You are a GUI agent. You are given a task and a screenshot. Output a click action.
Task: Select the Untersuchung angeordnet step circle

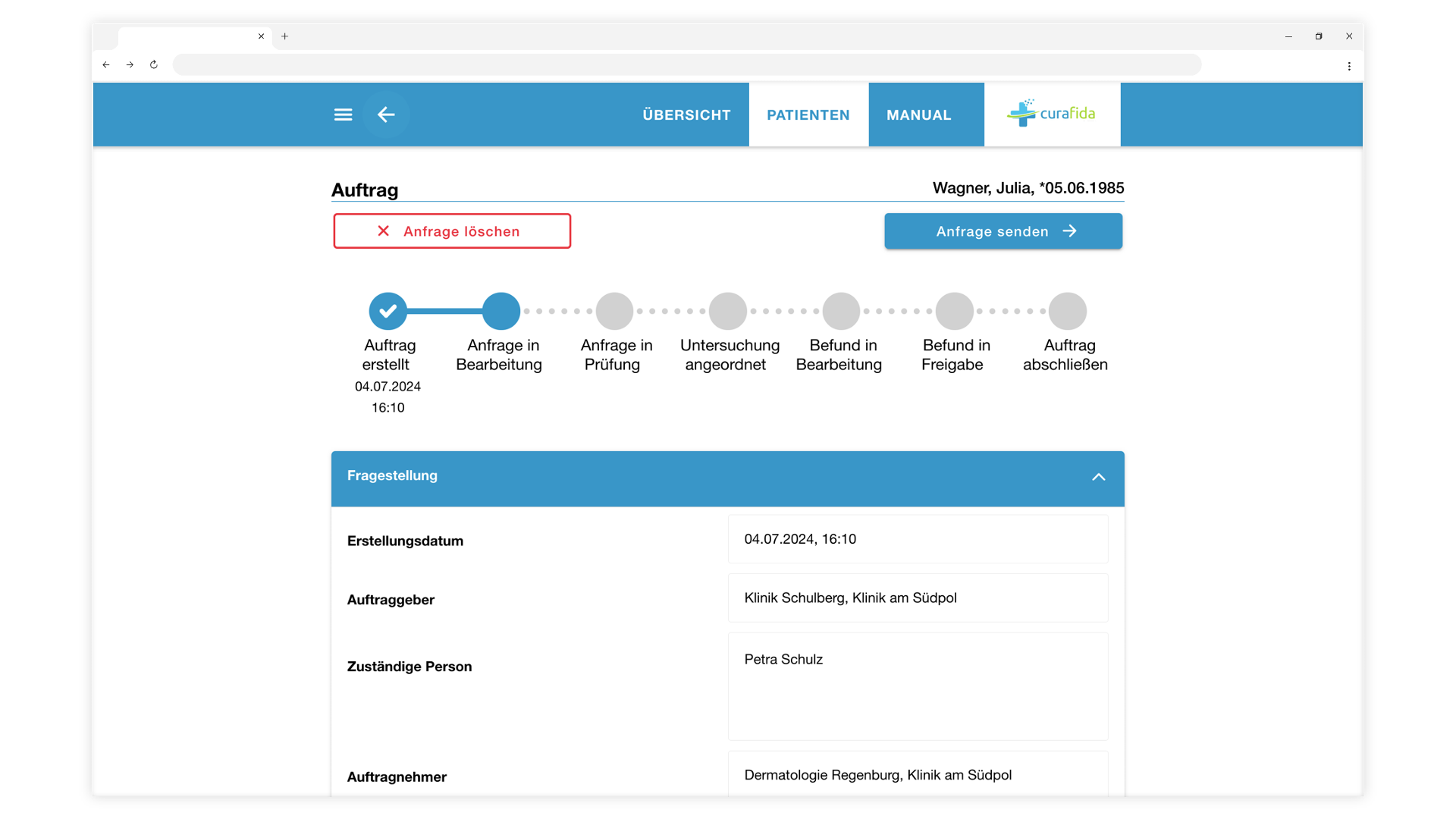point(728,311)
